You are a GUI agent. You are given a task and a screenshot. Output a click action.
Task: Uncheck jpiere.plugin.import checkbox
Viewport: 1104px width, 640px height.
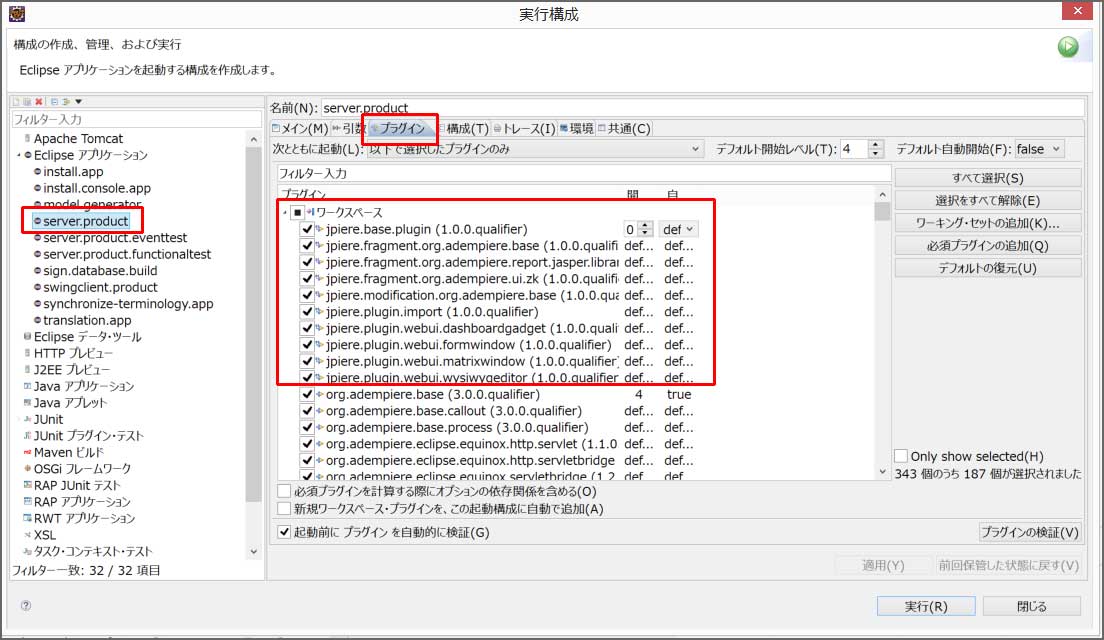[307, 311]
